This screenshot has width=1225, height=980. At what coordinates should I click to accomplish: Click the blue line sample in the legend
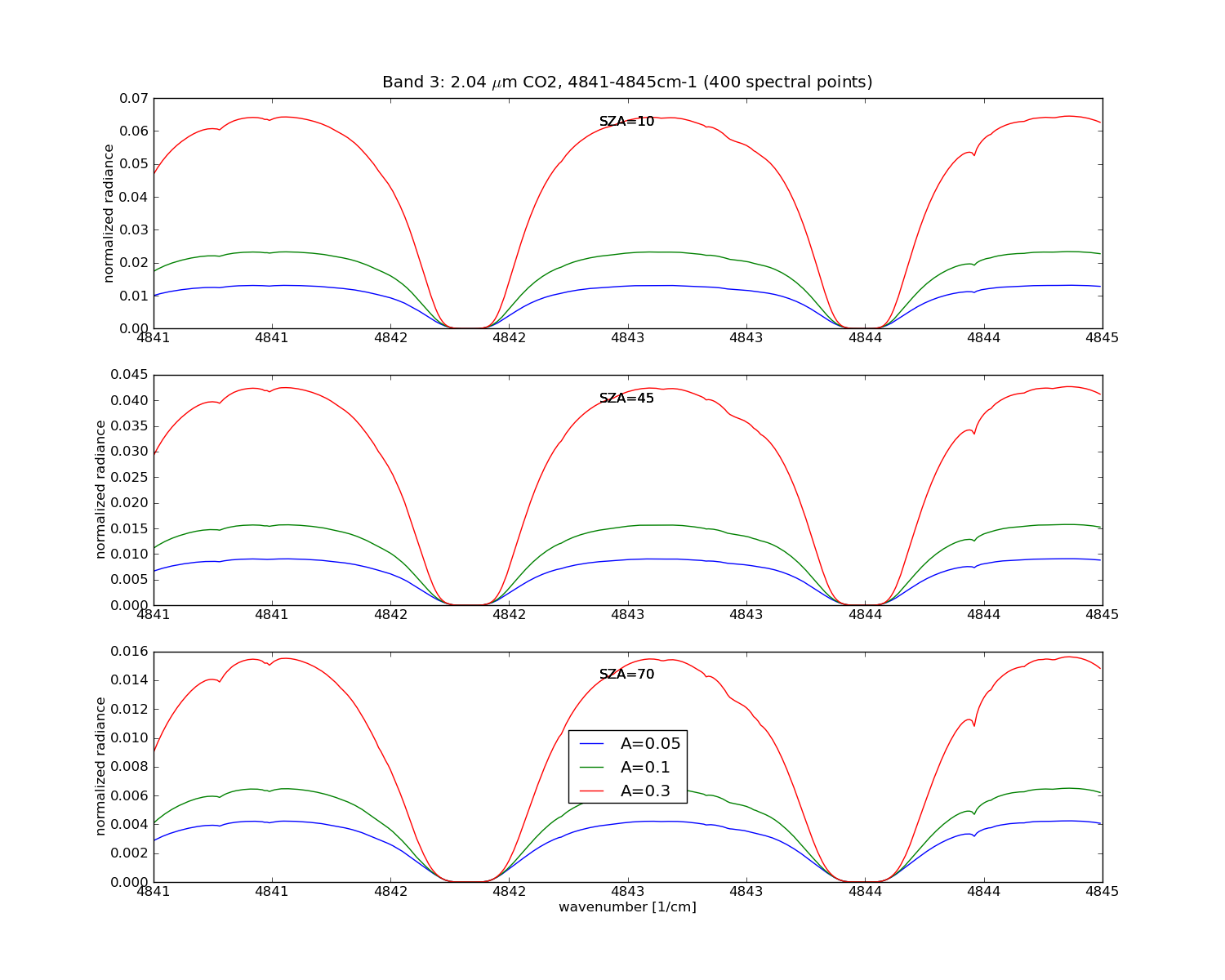[591, 744]
